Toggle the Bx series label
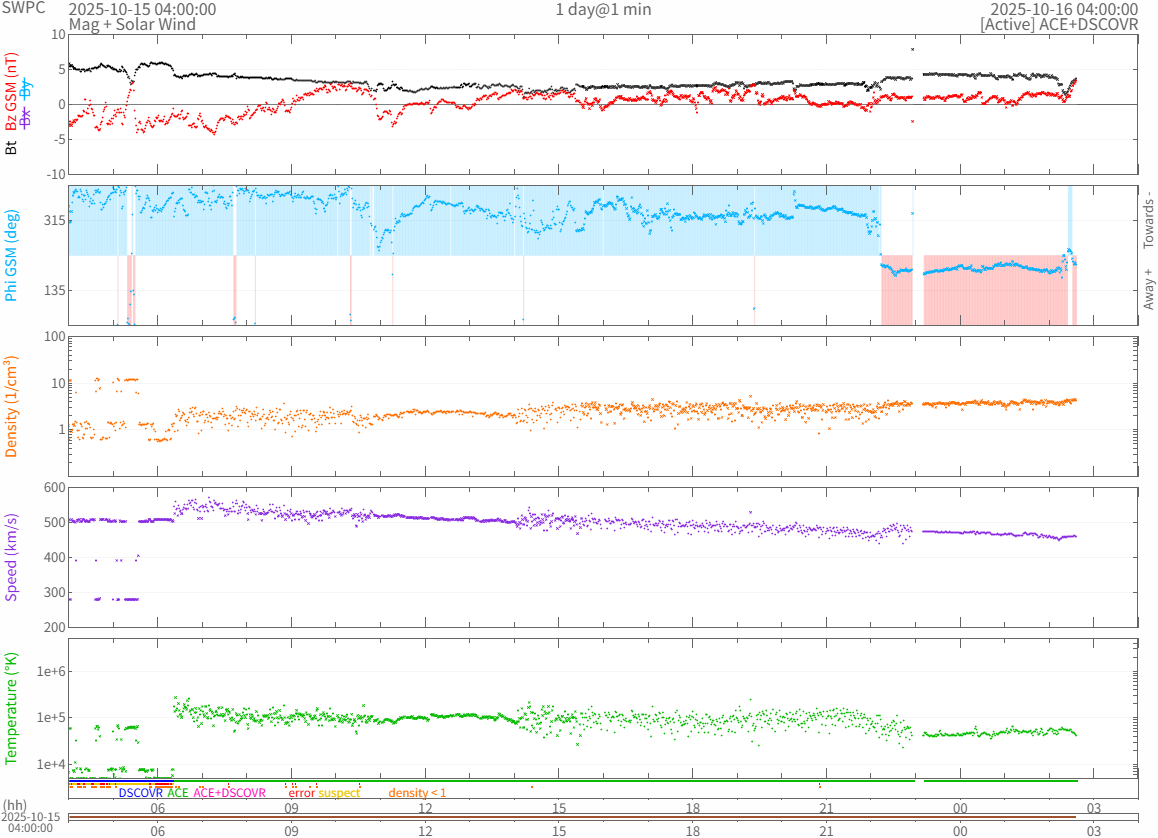 click(27, 117)
